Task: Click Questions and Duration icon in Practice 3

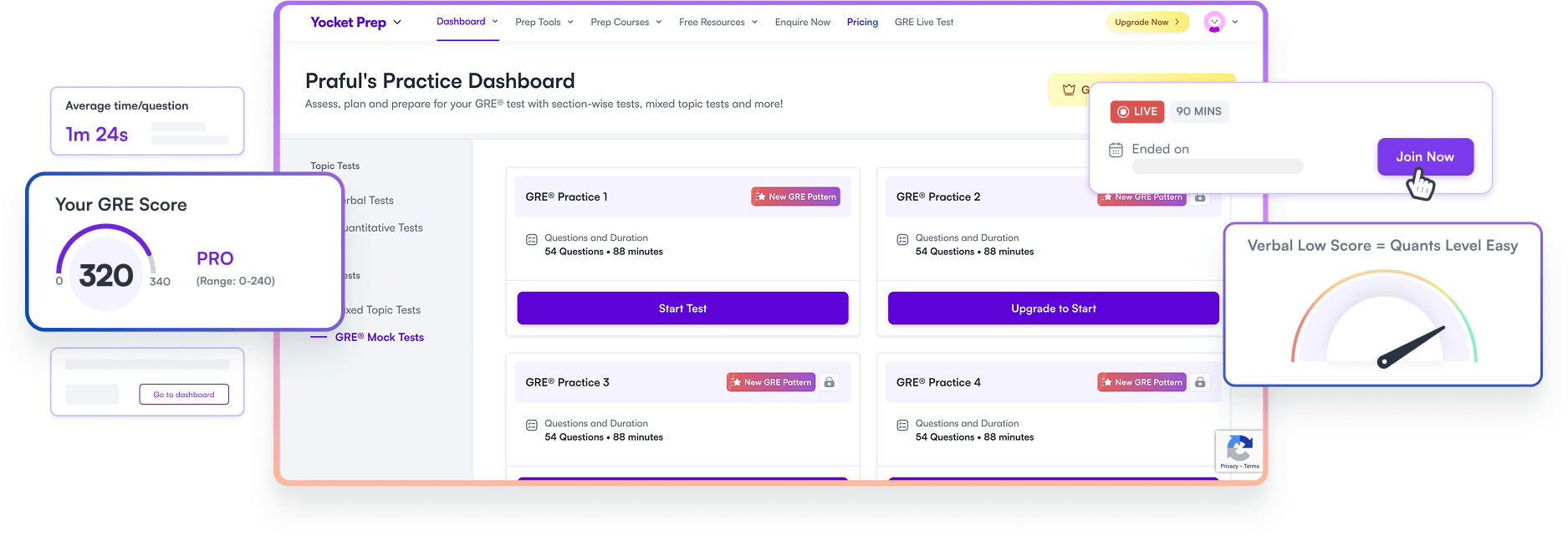Action: [x=532, y=426]
